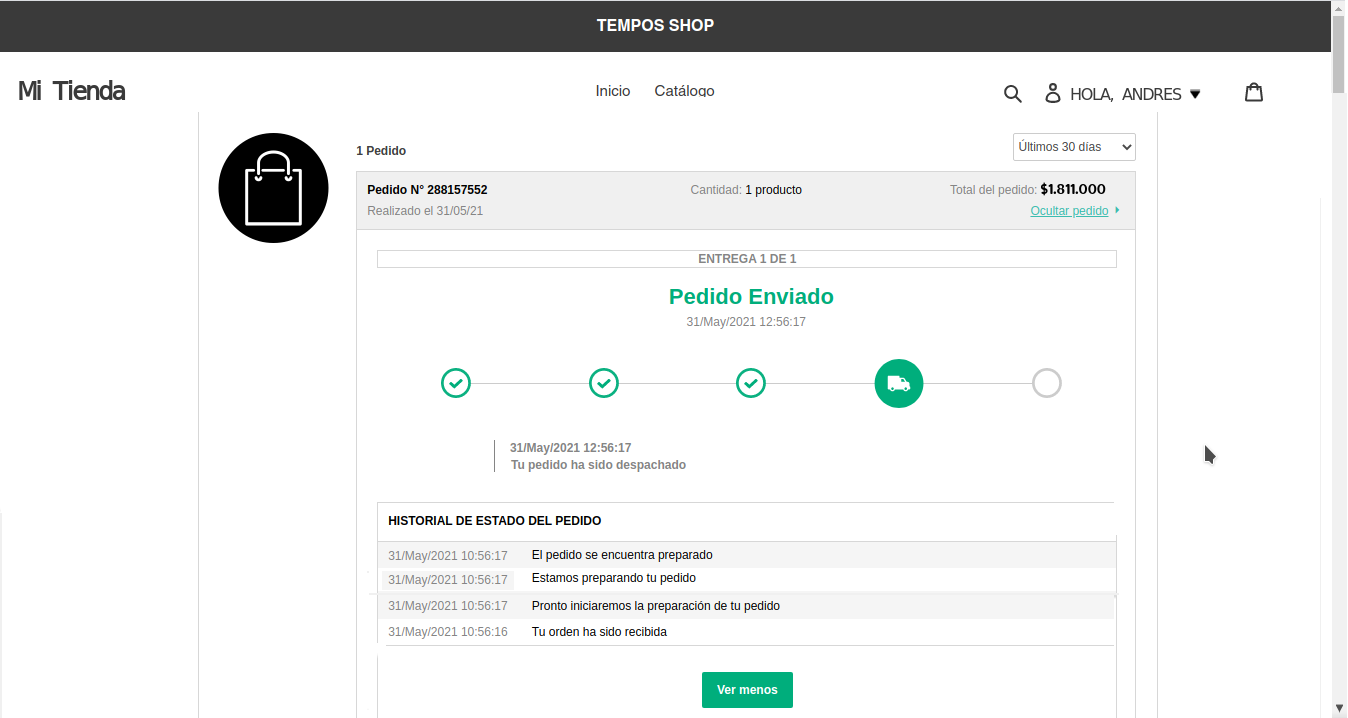Open the Últimos 30 días dropdown
The width and height of the screenshot is (1348, 718).
[1073, 147]
